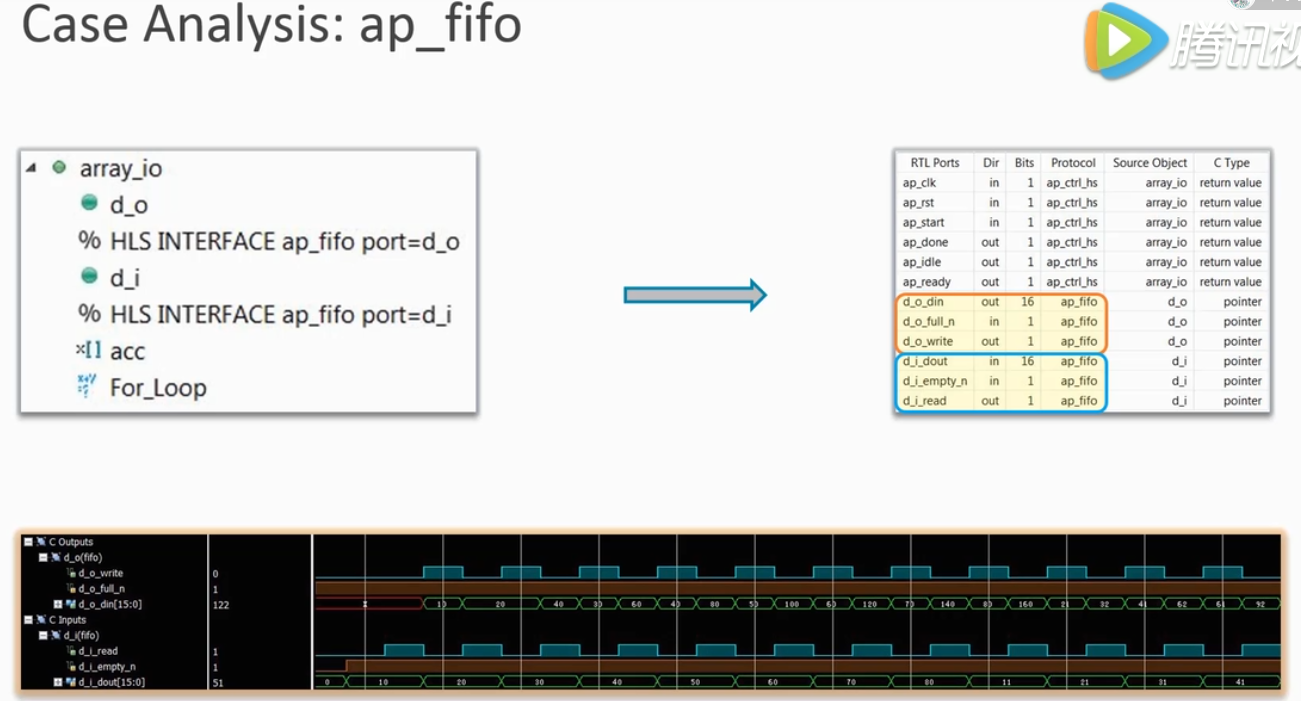This screenshot has height=701, width=1301.
Task: Click the percent icon for port=d_i directive
Action: (x=90, y=314)
